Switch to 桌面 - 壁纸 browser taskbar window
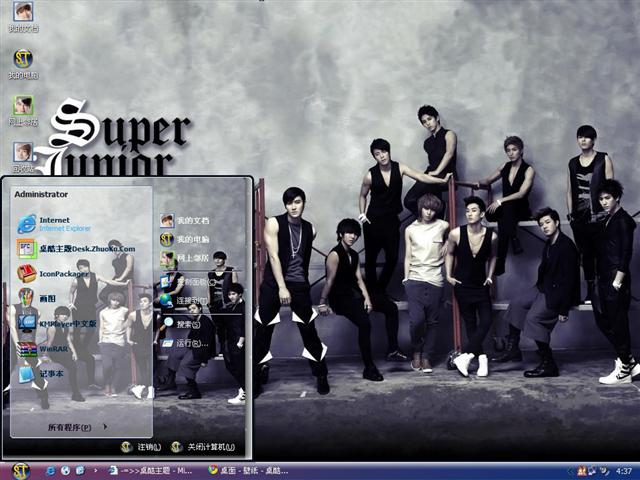 pos(249,471)
